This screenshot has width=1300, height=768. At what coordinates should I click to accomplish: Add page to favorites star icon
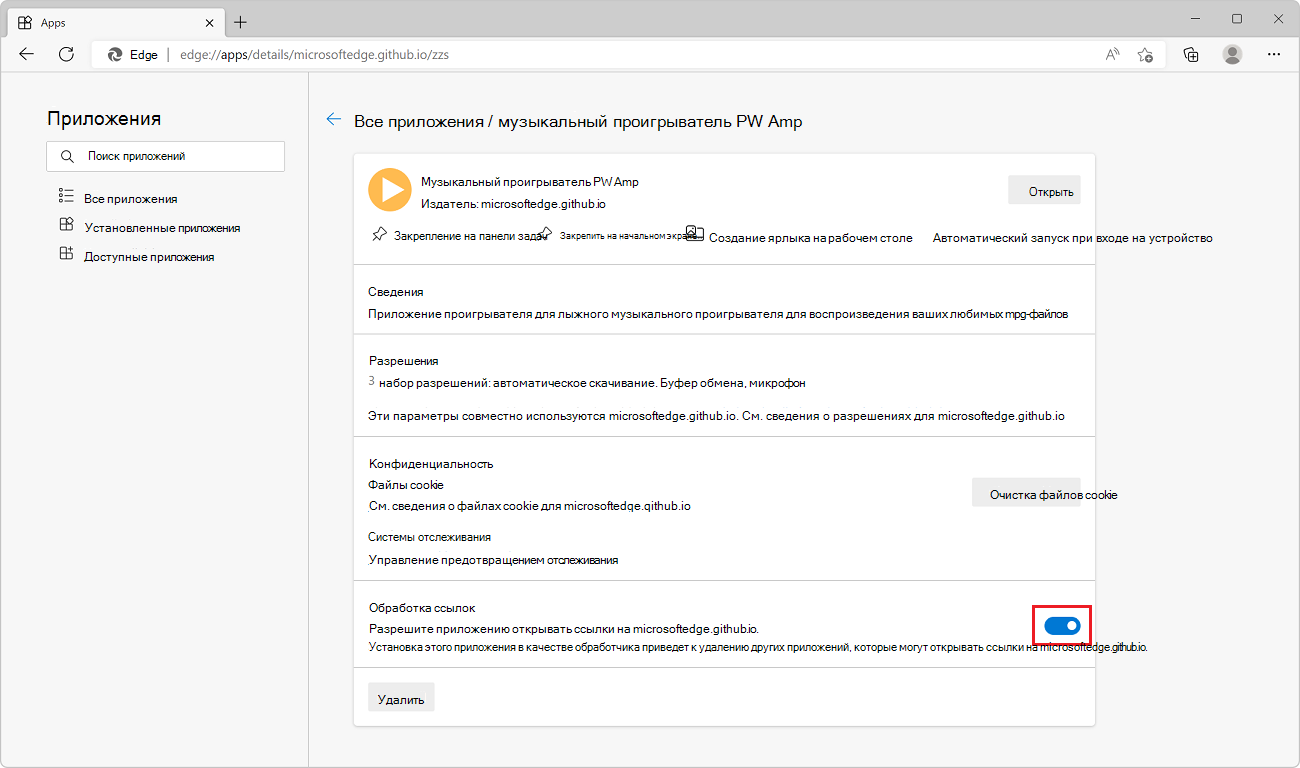pyautogui.click(x=1145, y=55)
